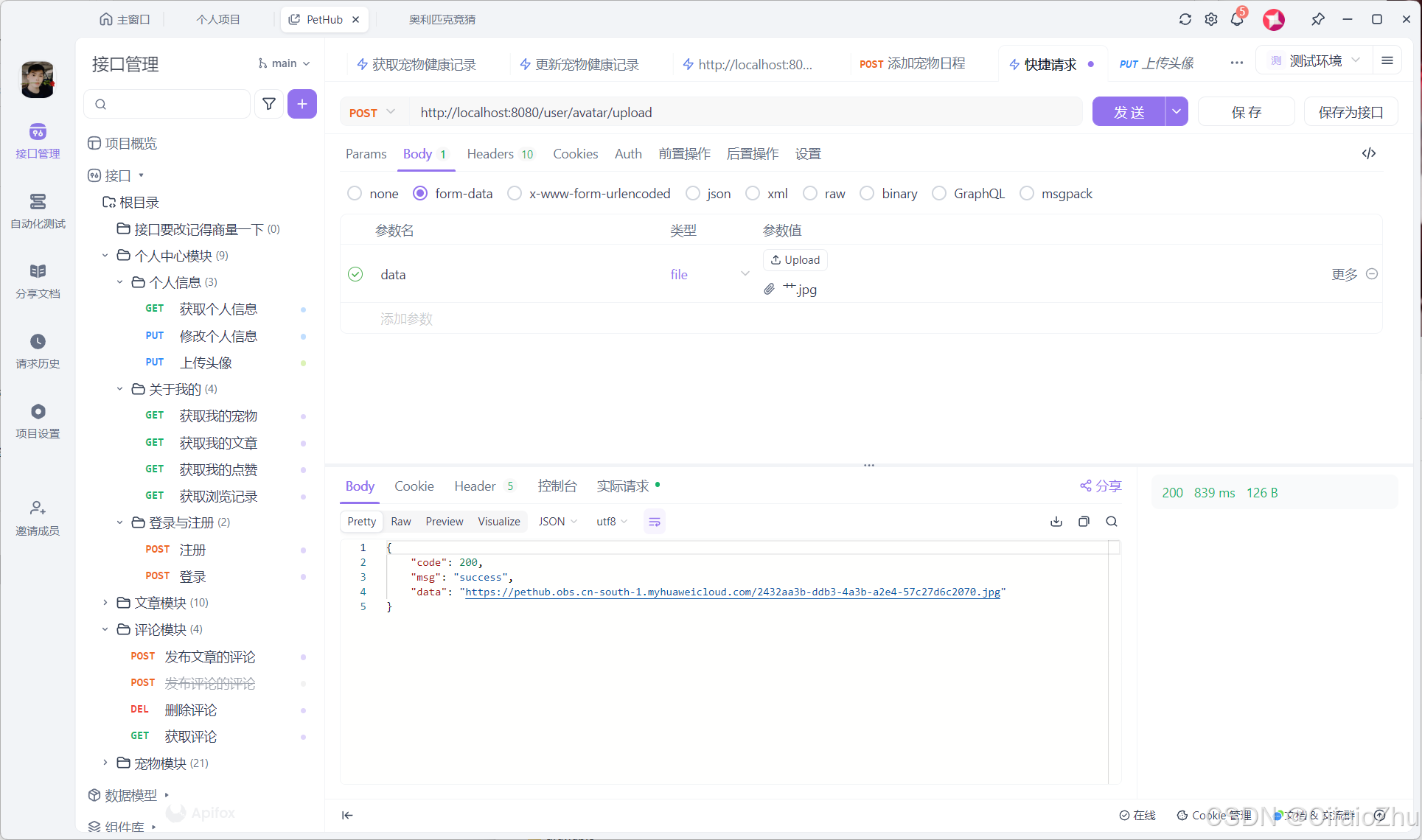Click the purple plus add button
This screenshot has width=1422, height=840.
tap(302, 104)
